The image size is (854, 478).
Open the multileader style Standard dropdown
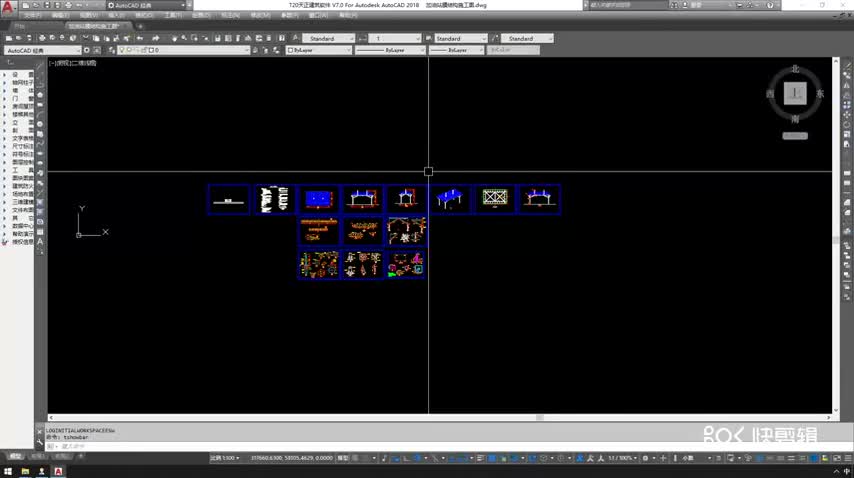[527, 39]
